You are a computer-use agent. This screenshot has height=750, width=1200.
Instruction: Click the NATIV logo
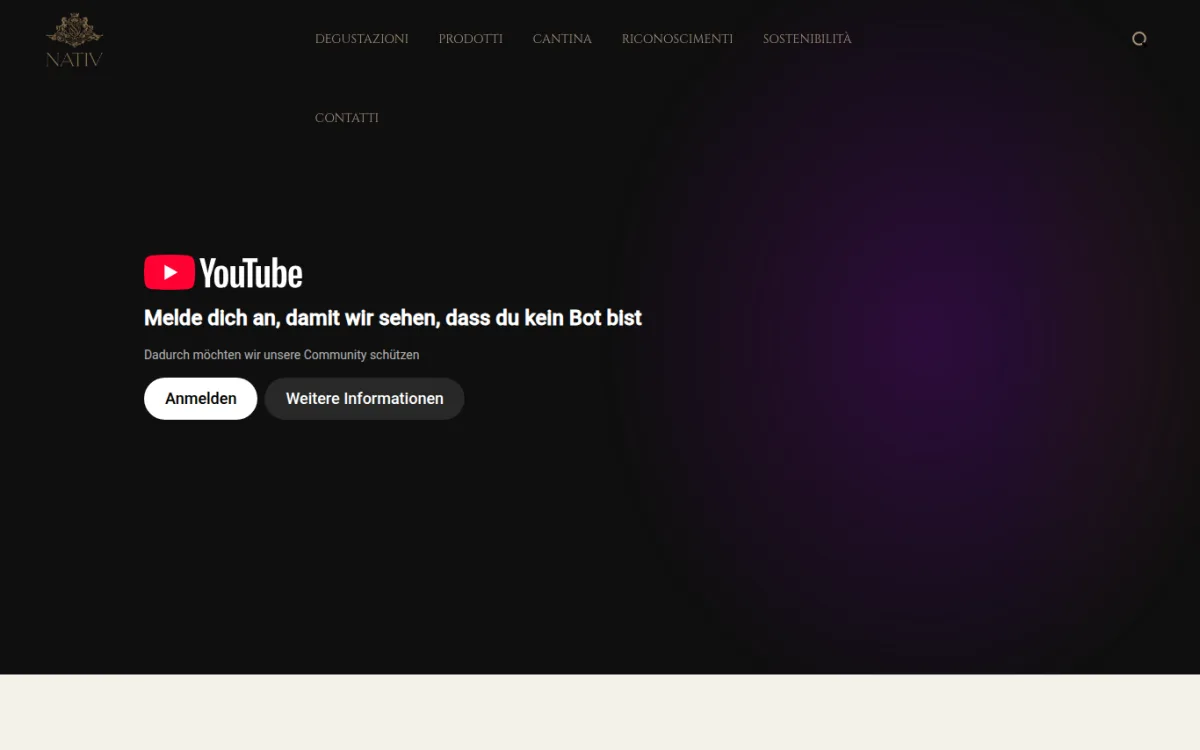[x=74, y=40]
